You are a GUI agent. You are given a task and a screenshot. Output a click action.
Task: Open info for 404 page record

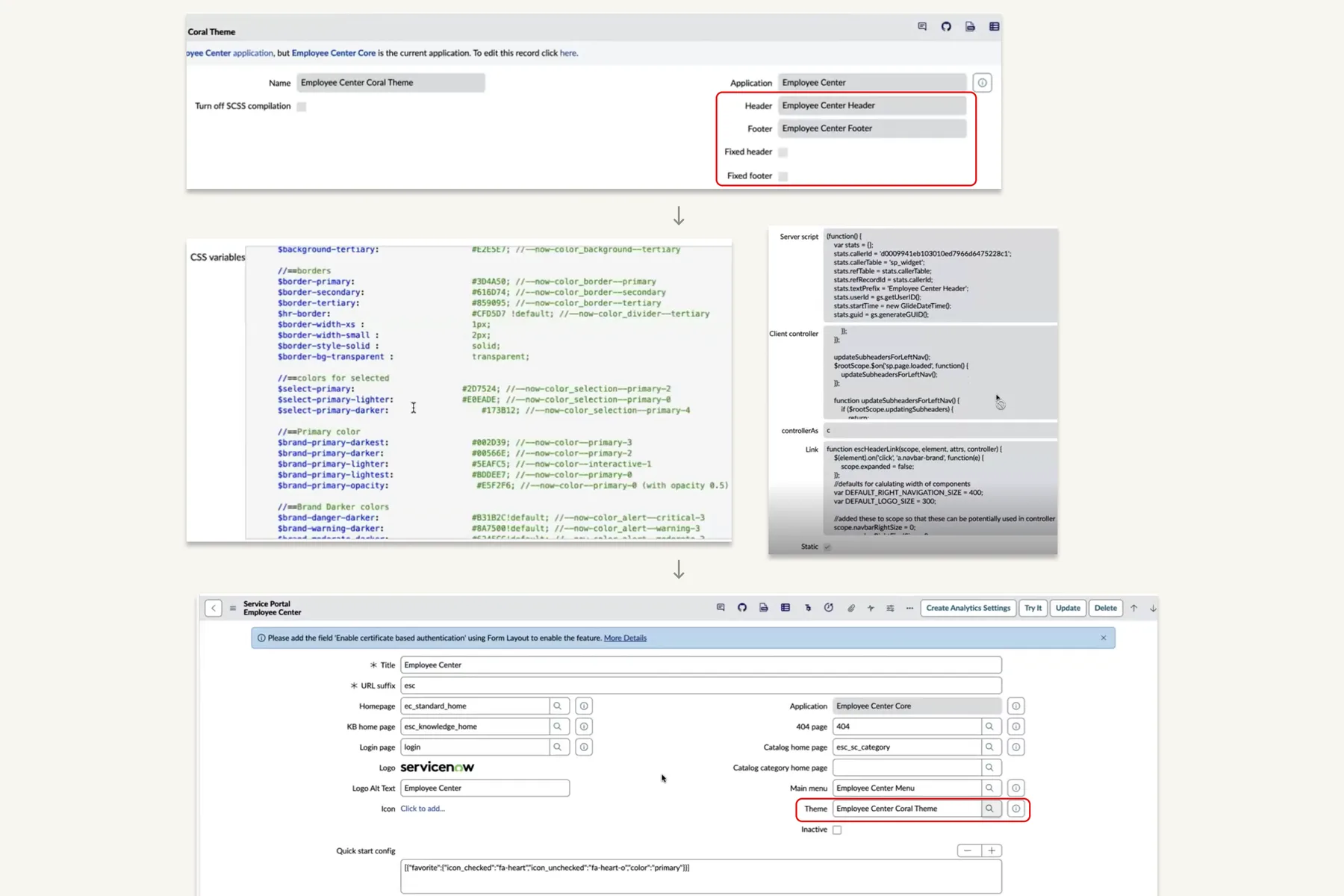tap(1015, 727)
